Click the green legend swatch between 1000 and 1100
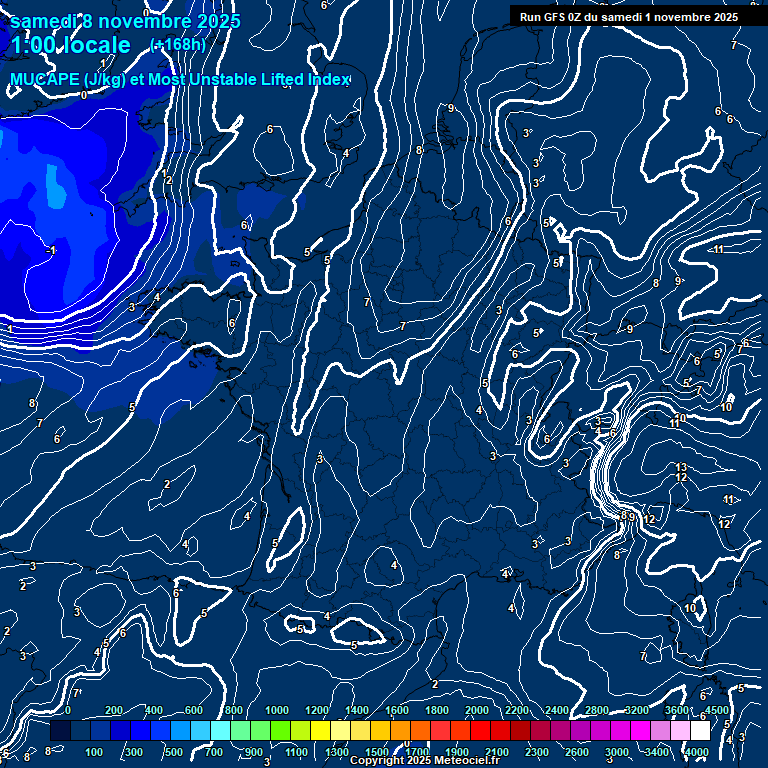768x768 pixels. point(280,730)
